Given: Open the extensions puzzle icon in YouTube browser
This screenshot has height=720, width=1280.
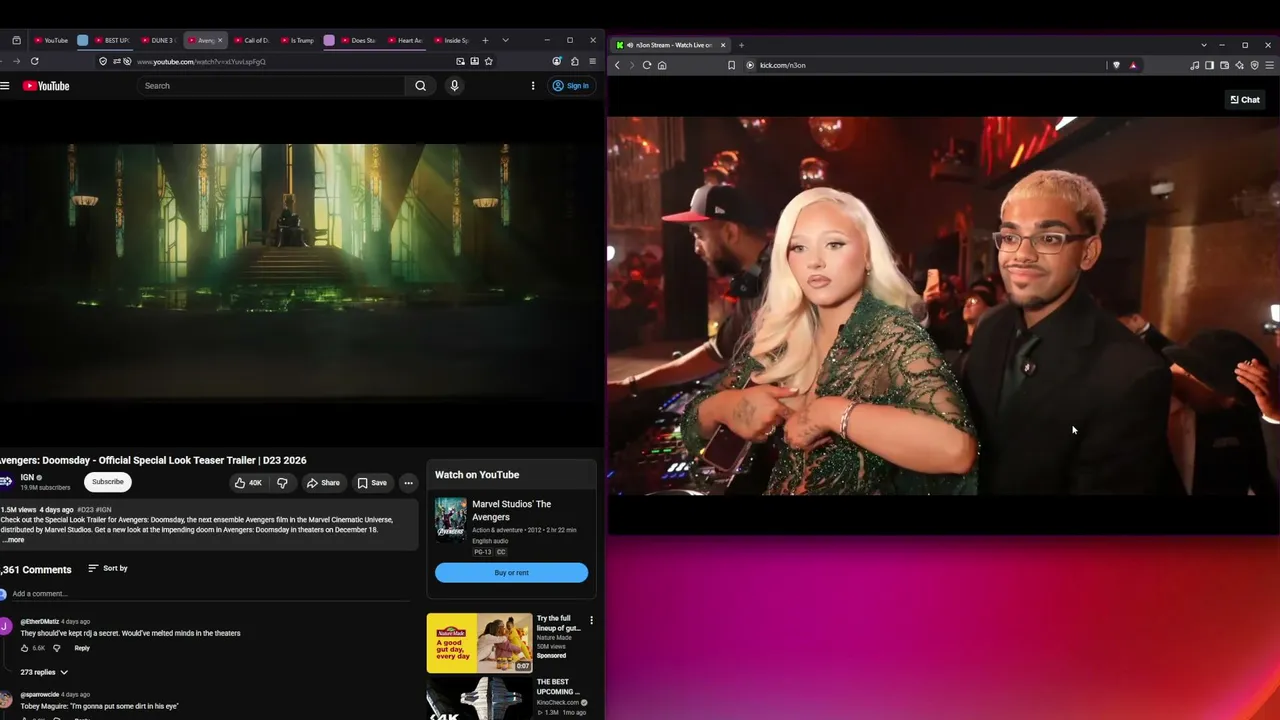Looking at the screenshot, I should click(574, 61).
